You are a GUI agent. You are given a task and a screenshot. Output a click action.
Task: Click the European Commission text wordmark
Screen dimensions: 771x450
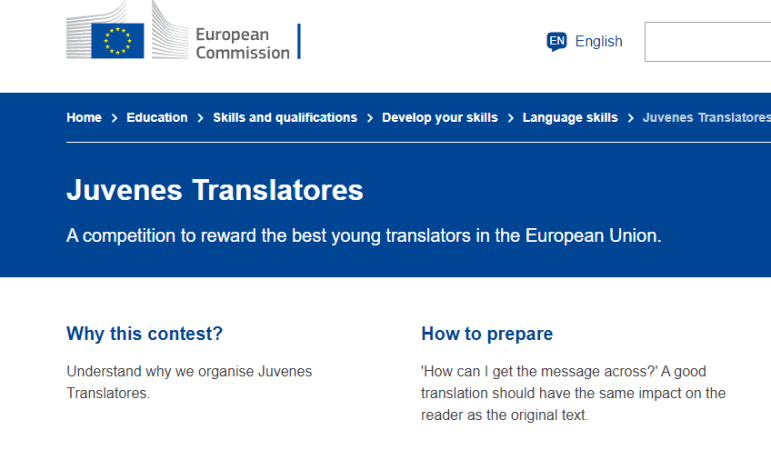click(x=242, y=43)
